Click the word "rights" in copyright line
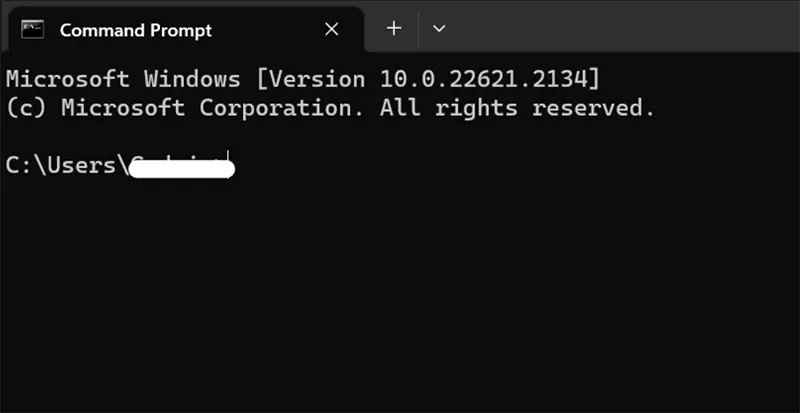This screenshot has width=800, height=413. [x=476, y=108]
